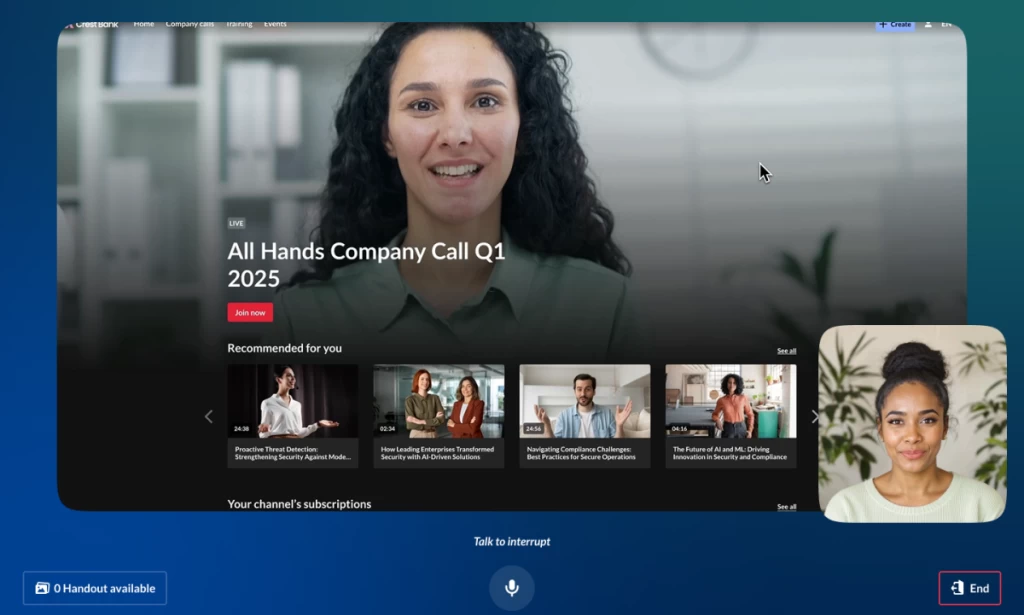Select the LIVE badge above the call title
This screenshot has width=1024, height=615.
[236, 223]
